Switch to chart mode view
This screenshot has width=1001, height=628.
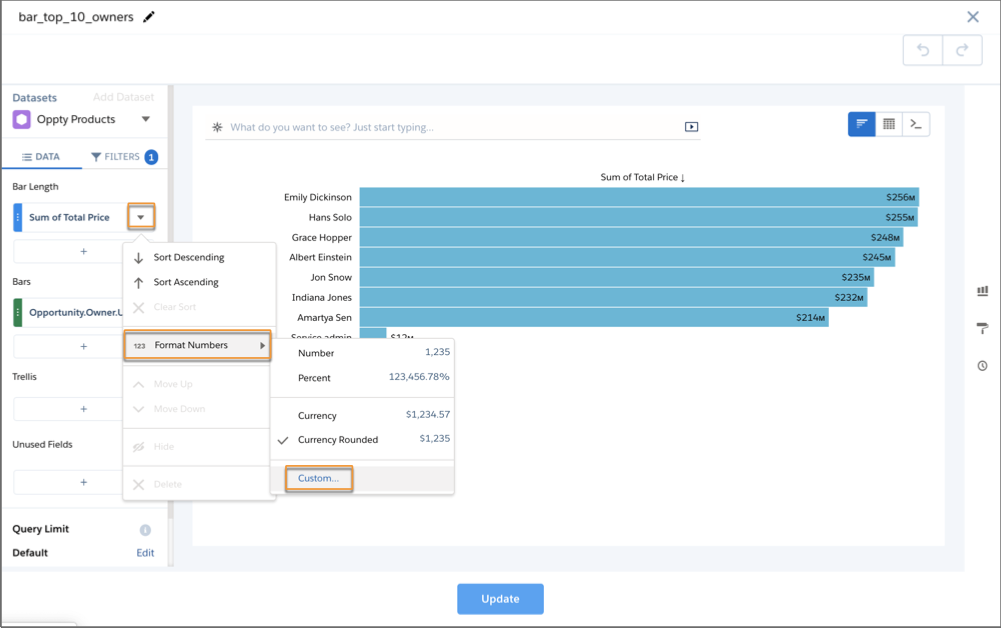pos(862,124)
